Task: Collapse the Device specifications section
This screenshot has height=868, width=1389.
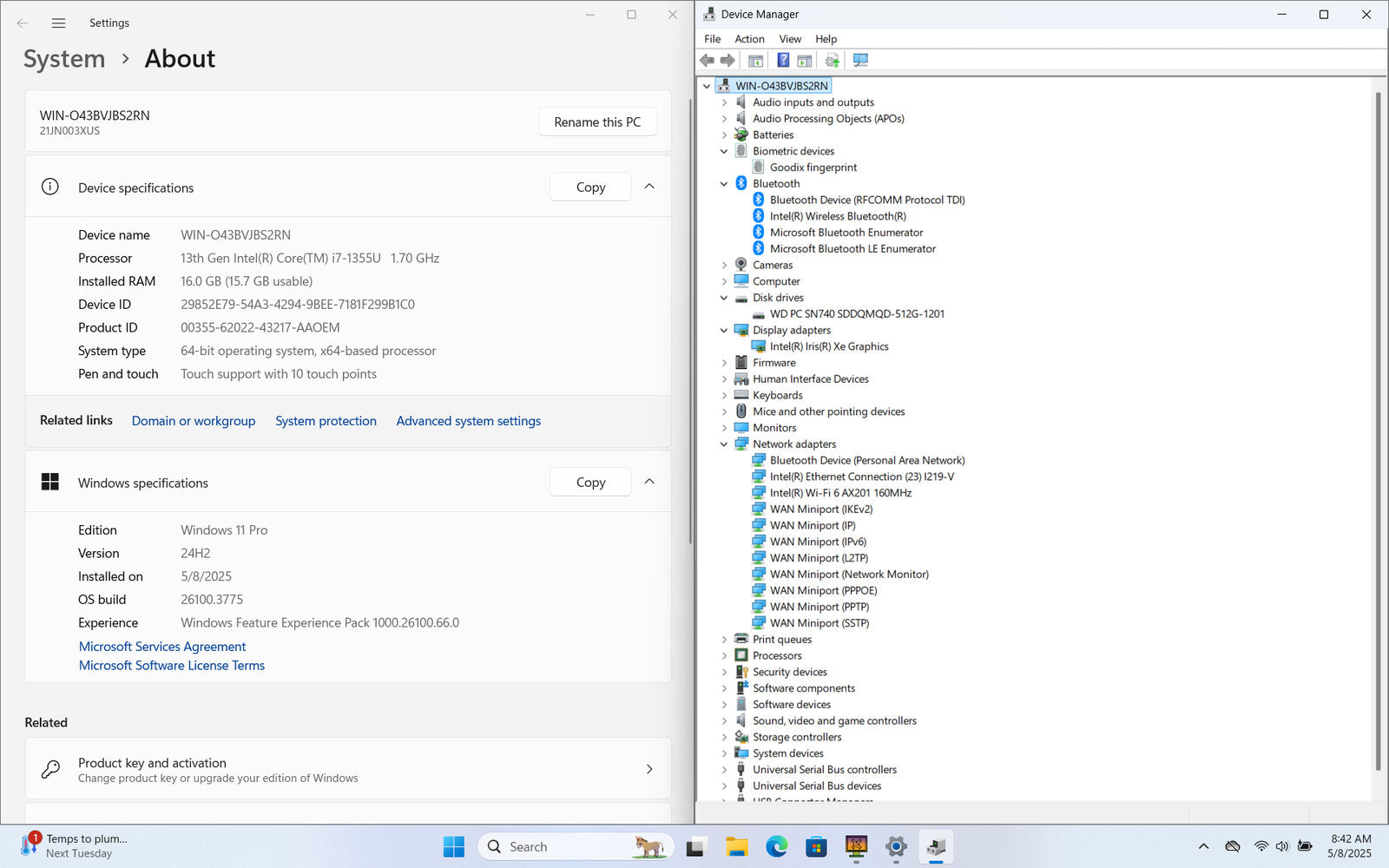Action: pyautogui.click(x=649, y=187)
